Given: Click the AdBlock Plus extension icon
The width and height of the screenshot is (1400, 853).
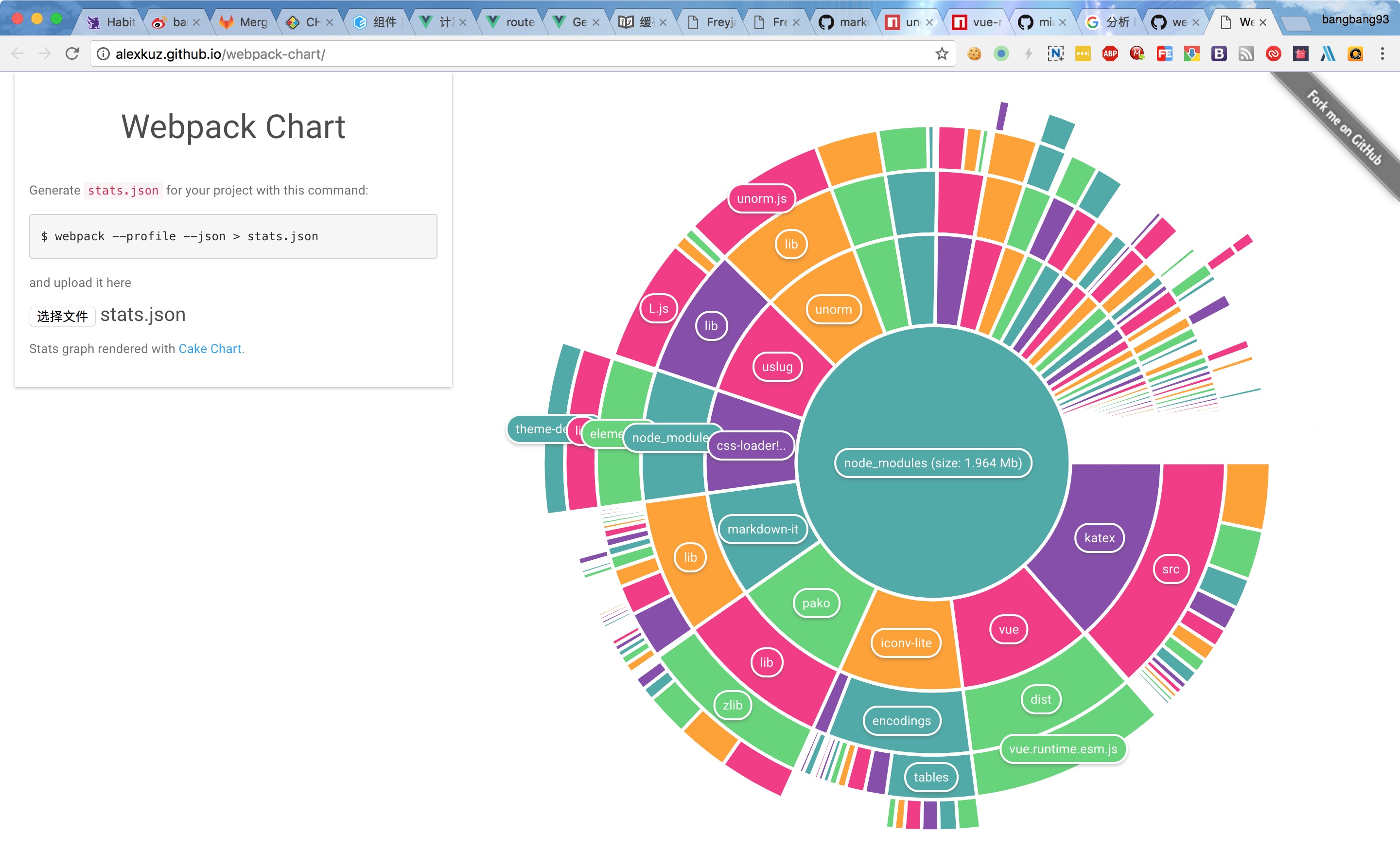Looking at the screenshot, I should (x=1110, y=54).
